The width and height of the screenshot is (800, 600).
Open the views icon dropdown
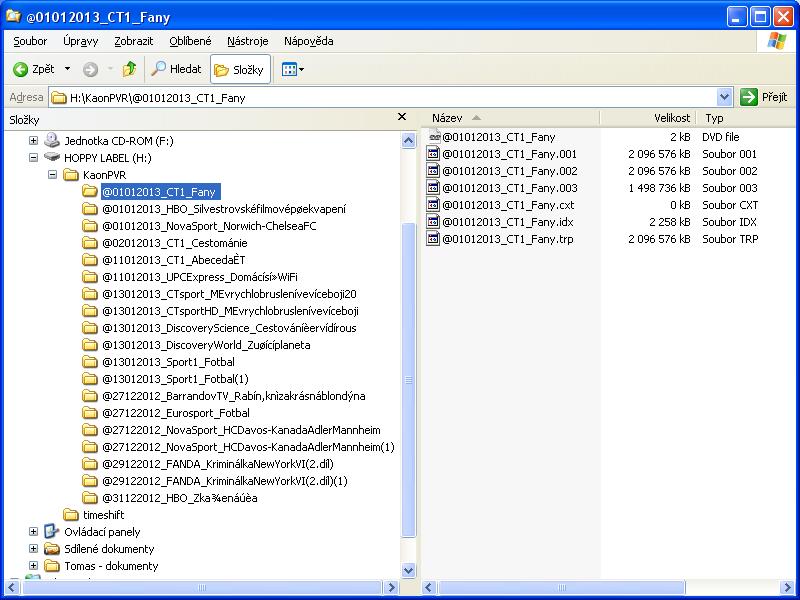[x=293, y=69]
